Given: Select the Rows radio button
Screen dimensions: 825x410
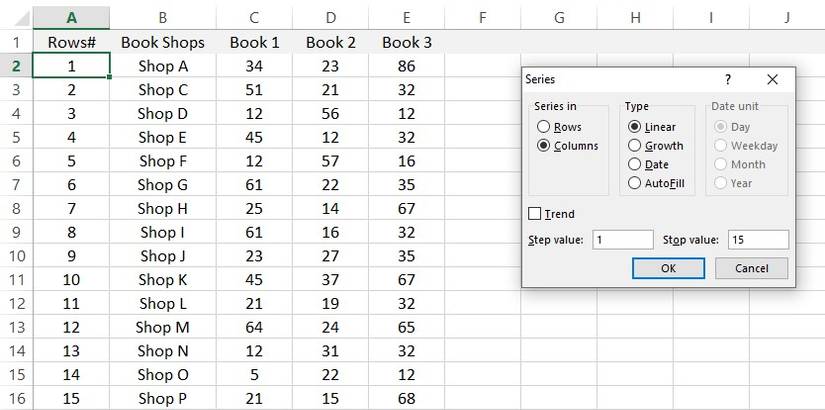Looking at the screenshot, I should tap(544, 127).
